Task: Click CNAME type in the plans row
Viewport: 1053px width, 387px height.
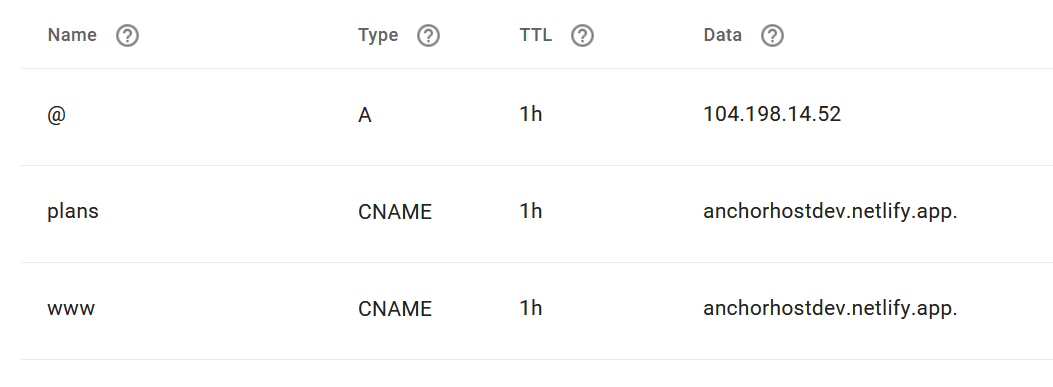Action: pos(395,212)
